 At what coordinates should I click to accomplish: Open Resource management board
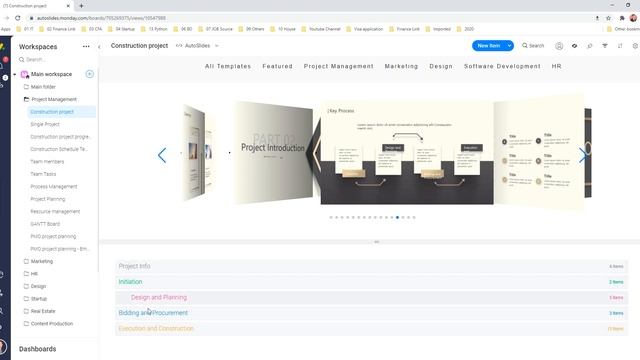[55, 211]
